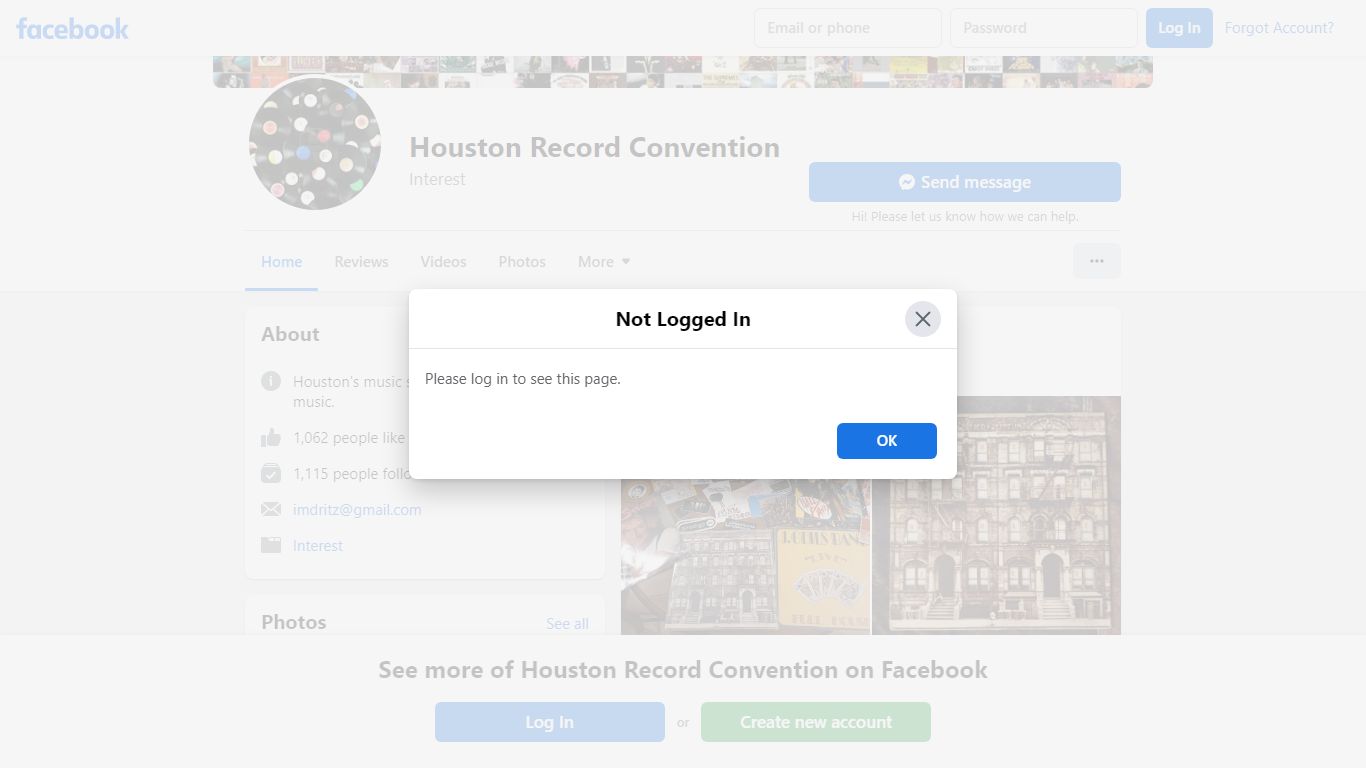The height and width of the screenshot is (768, 1366).
Task: Select the Home tab
Action: pyautogui.click(x=281, y=262)
